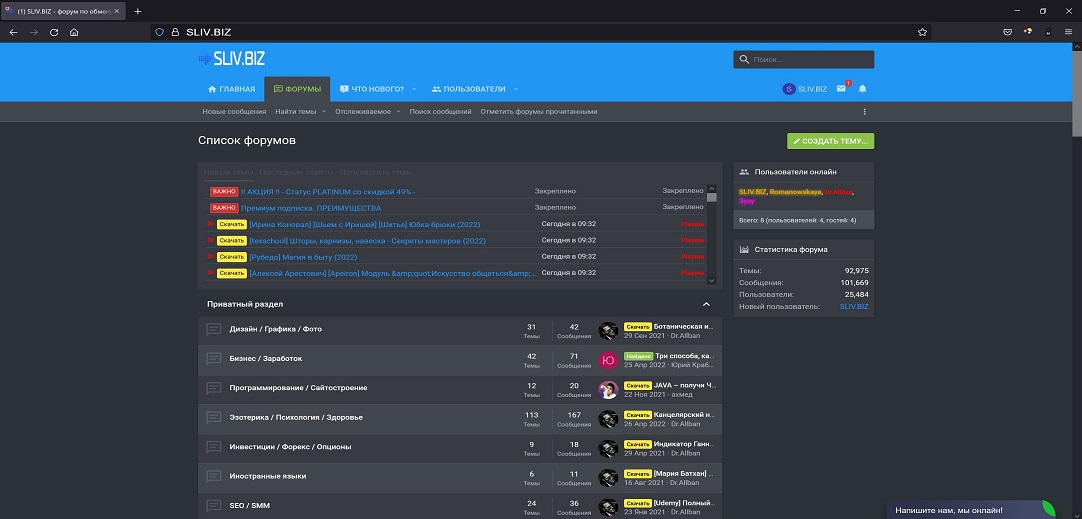Screen dimensions: 1082x519
Task: Open SLIV.BIZ user account menu
Action: pyautogui.click(x=805, y=89)
